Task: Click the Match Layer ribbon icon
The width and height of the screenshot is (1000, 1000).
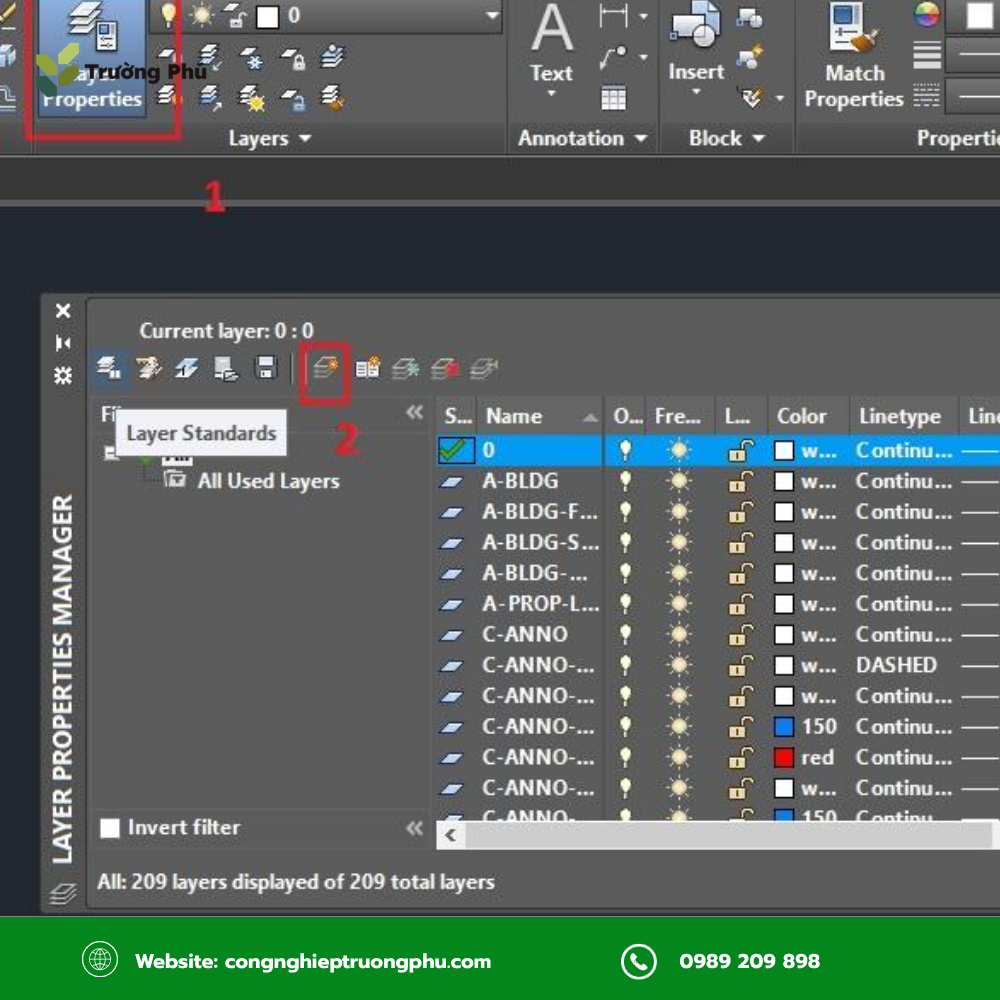Action: tap(332, 98)
